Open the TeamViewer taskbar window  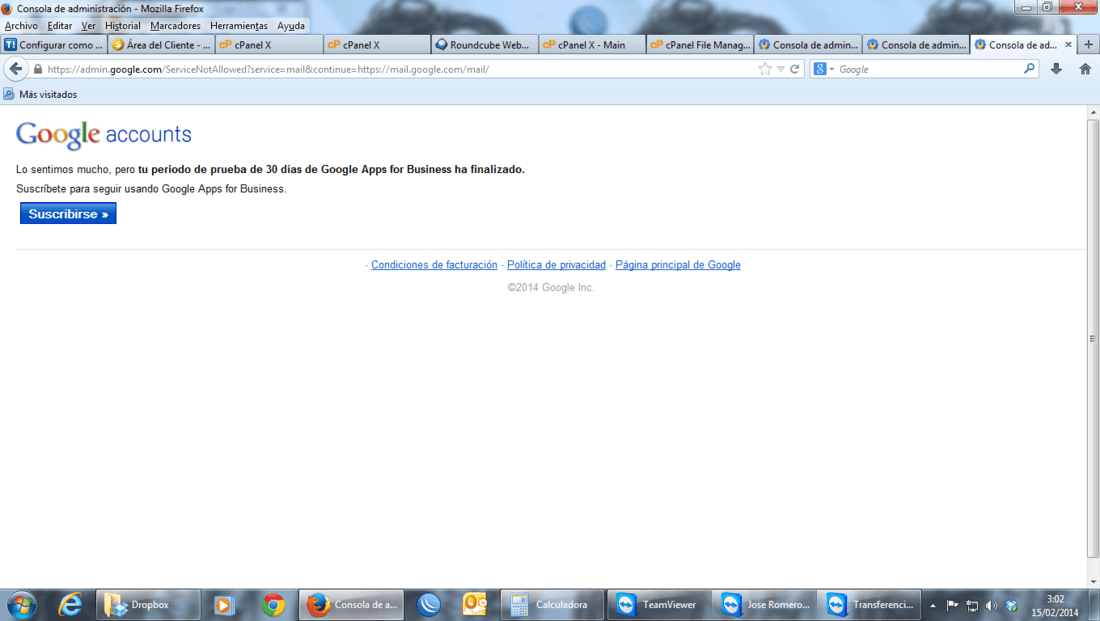[x=658, y=605]
